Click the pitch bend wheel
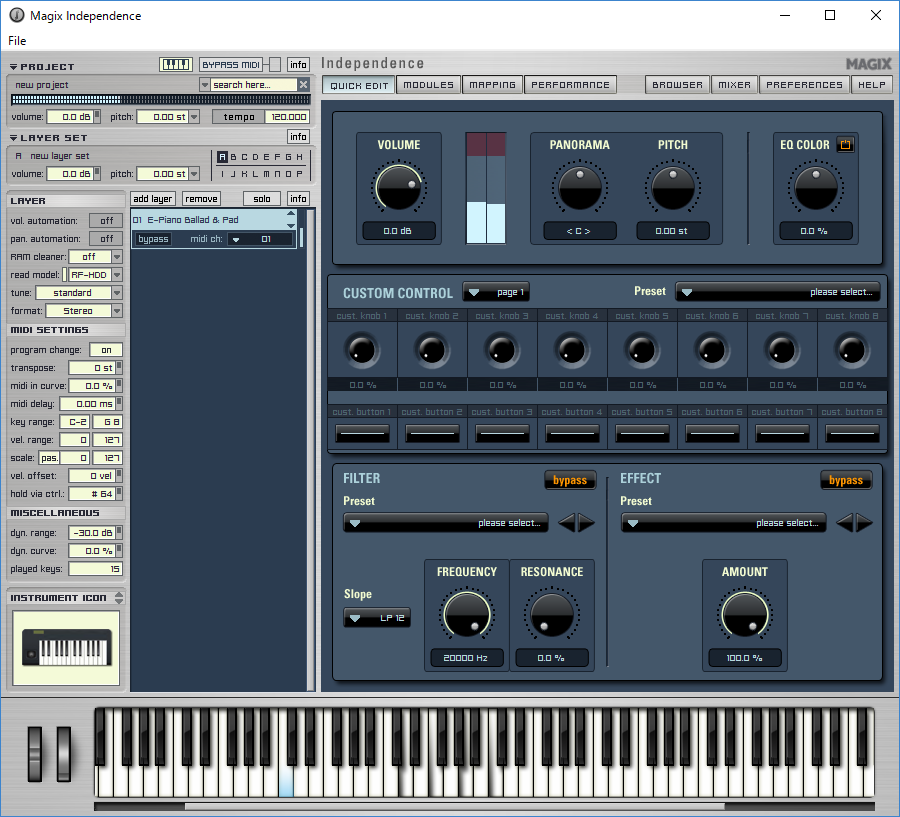This screenshot has width=900, height=817. click(x=35, y=754)
